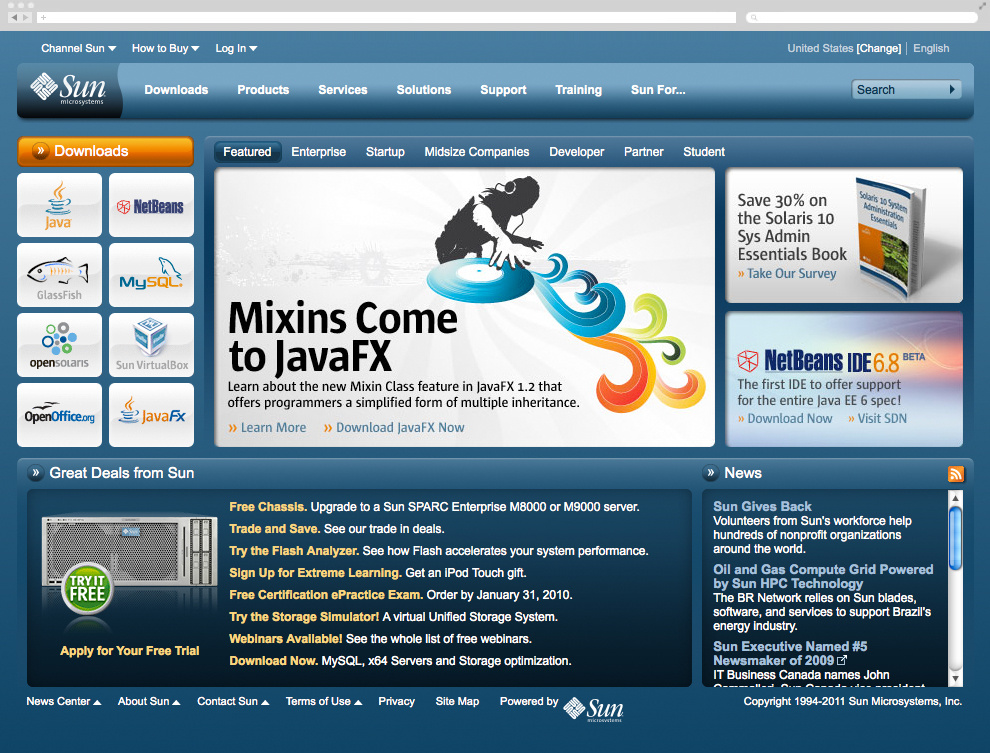Click the GlassFish fish icon
The width and height of the screenshot is (990, 753).
click(x=59, y=275)
